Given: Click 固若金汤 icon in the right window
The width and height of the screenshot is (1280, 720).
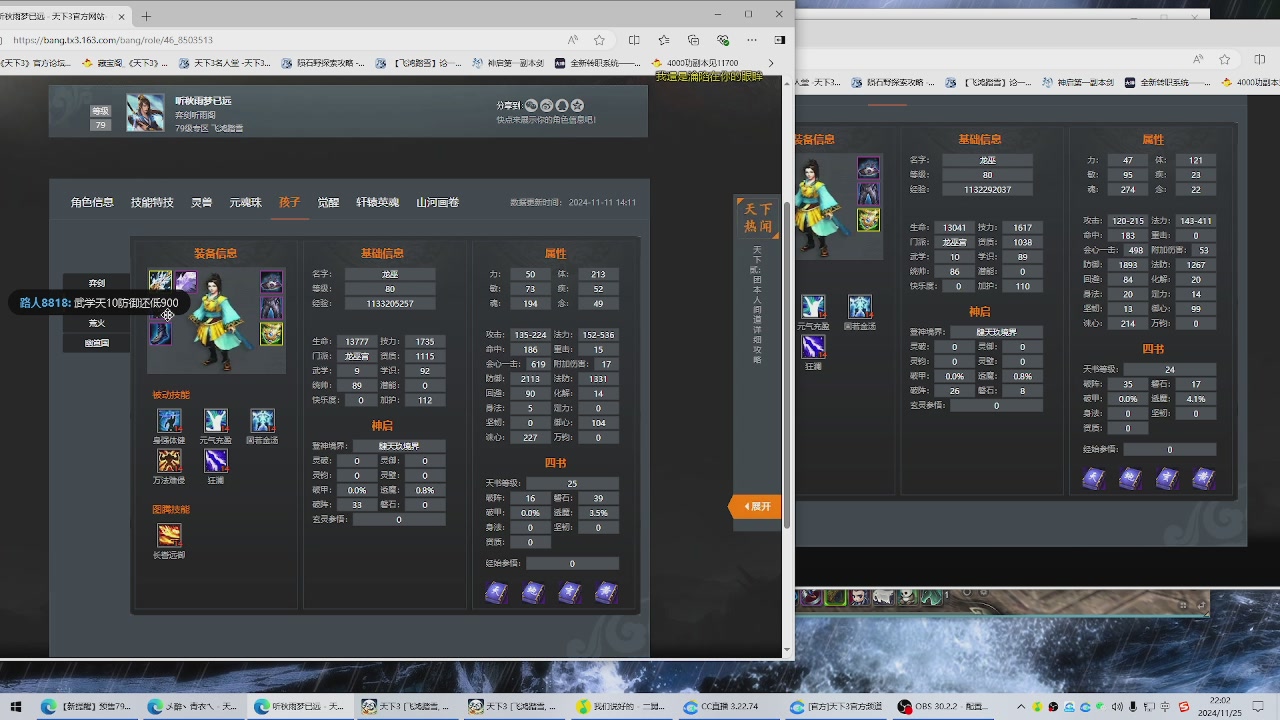Looking at the screenshot, I should 860,307.
